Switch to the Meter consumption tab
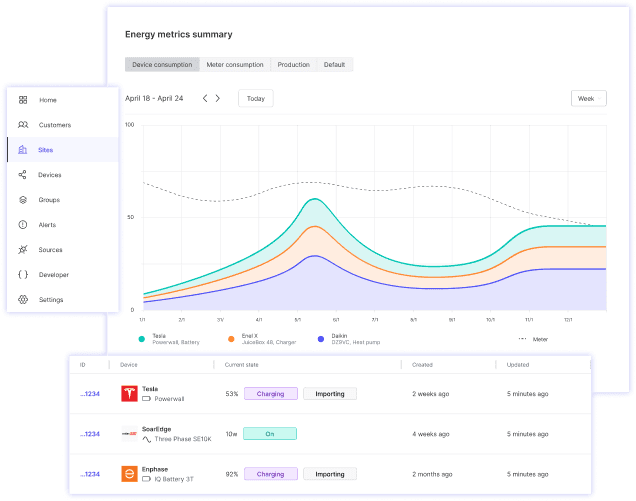Viewport: 636px width, 501px height. click(x=235, y=65)
